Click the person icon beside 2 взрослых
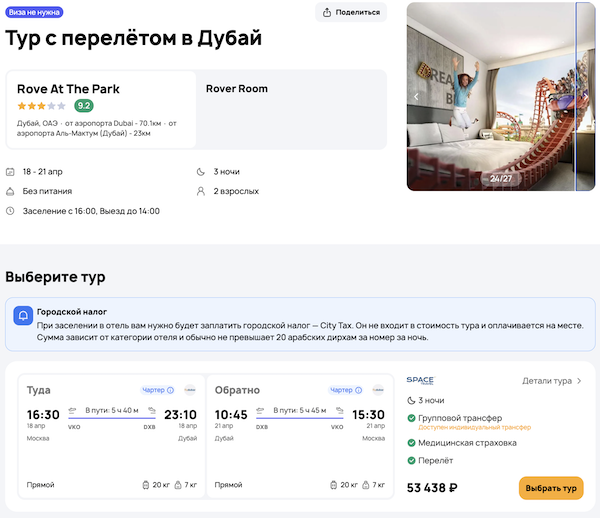600x518 pixels. click(203, 191)
